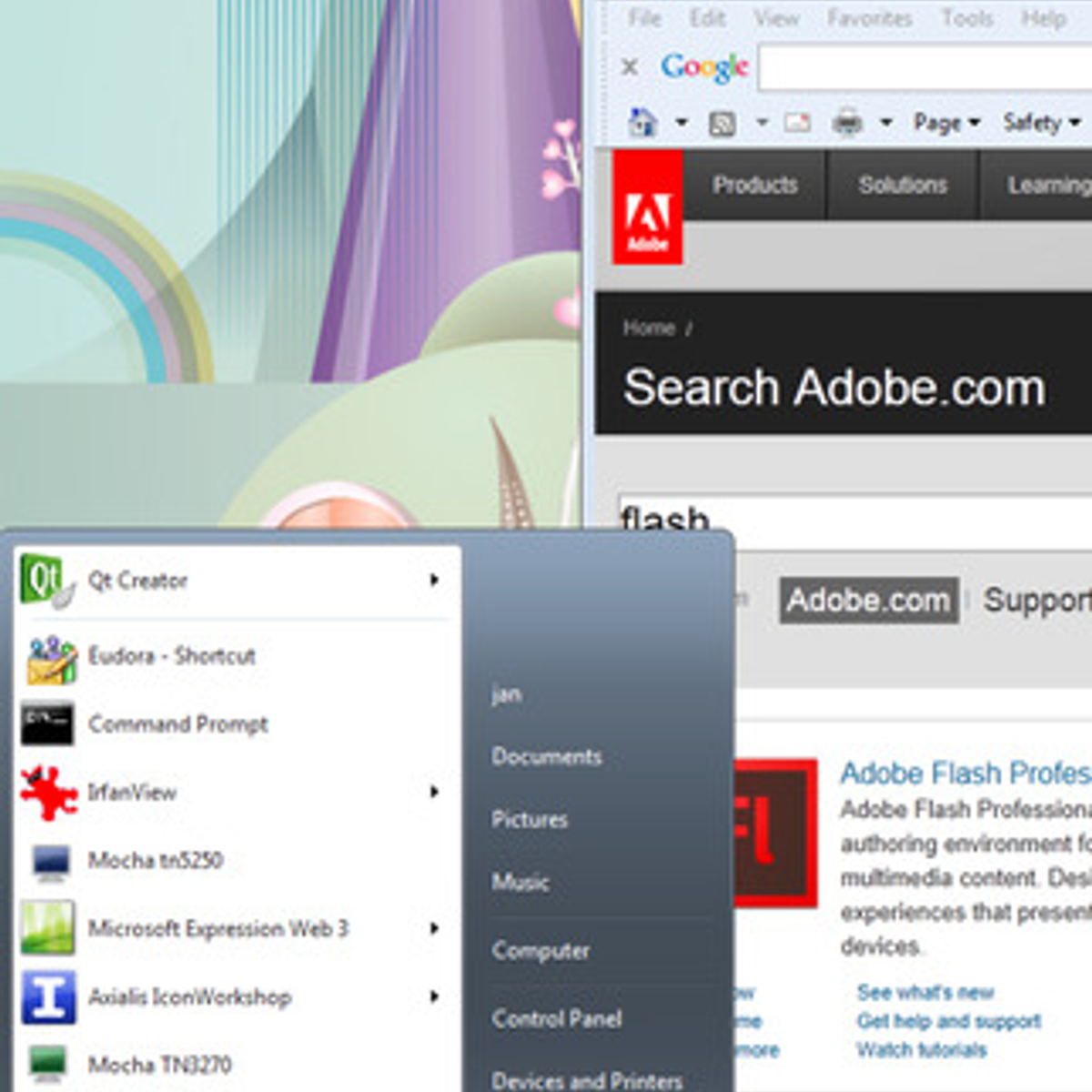This screenshot has width=1092, height=1092.
Task: Open Adobe Solutions navigation tab
Action: (x=903, y=185)
